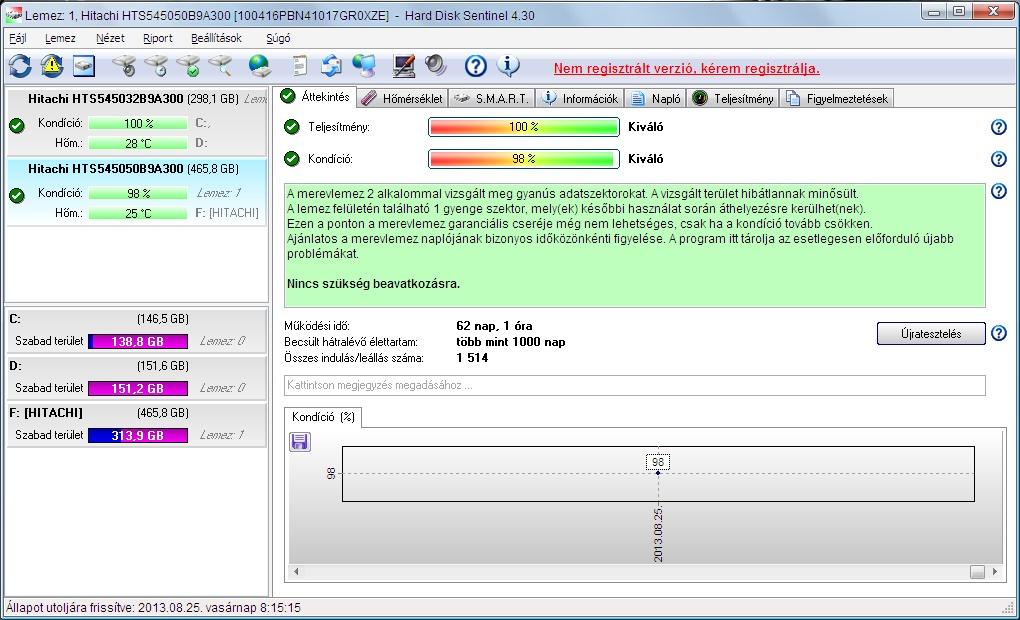
Task: Click green check icon of Hitachi HTS545050B9A300
Action: coord(17,195)
